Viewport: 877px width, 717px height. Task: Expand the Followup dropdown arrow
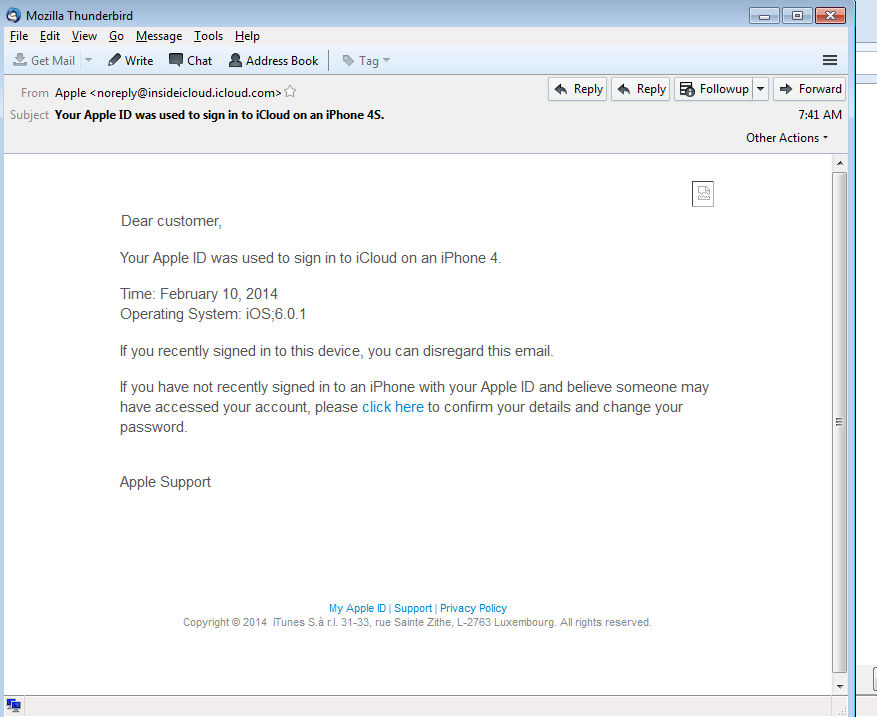[x=761, y=89]
